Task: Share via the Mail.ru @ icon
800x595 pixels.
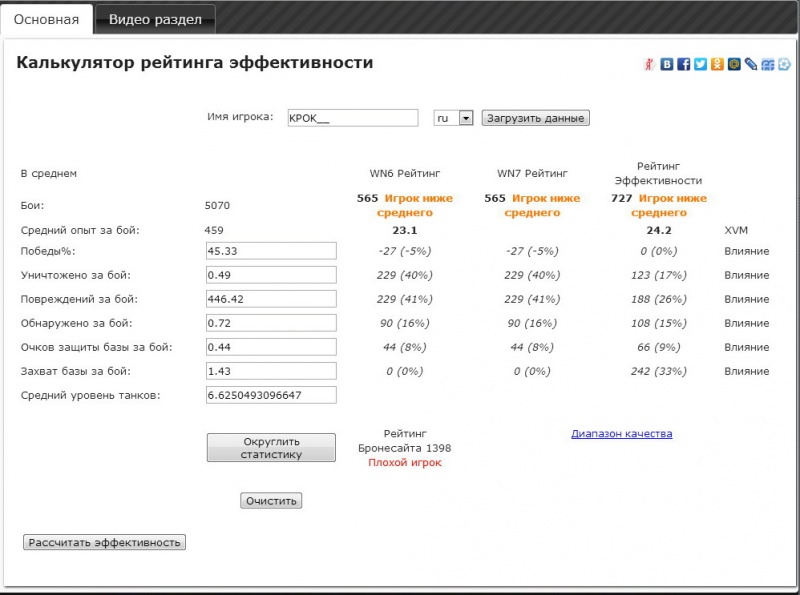Action: pos(734,65)
